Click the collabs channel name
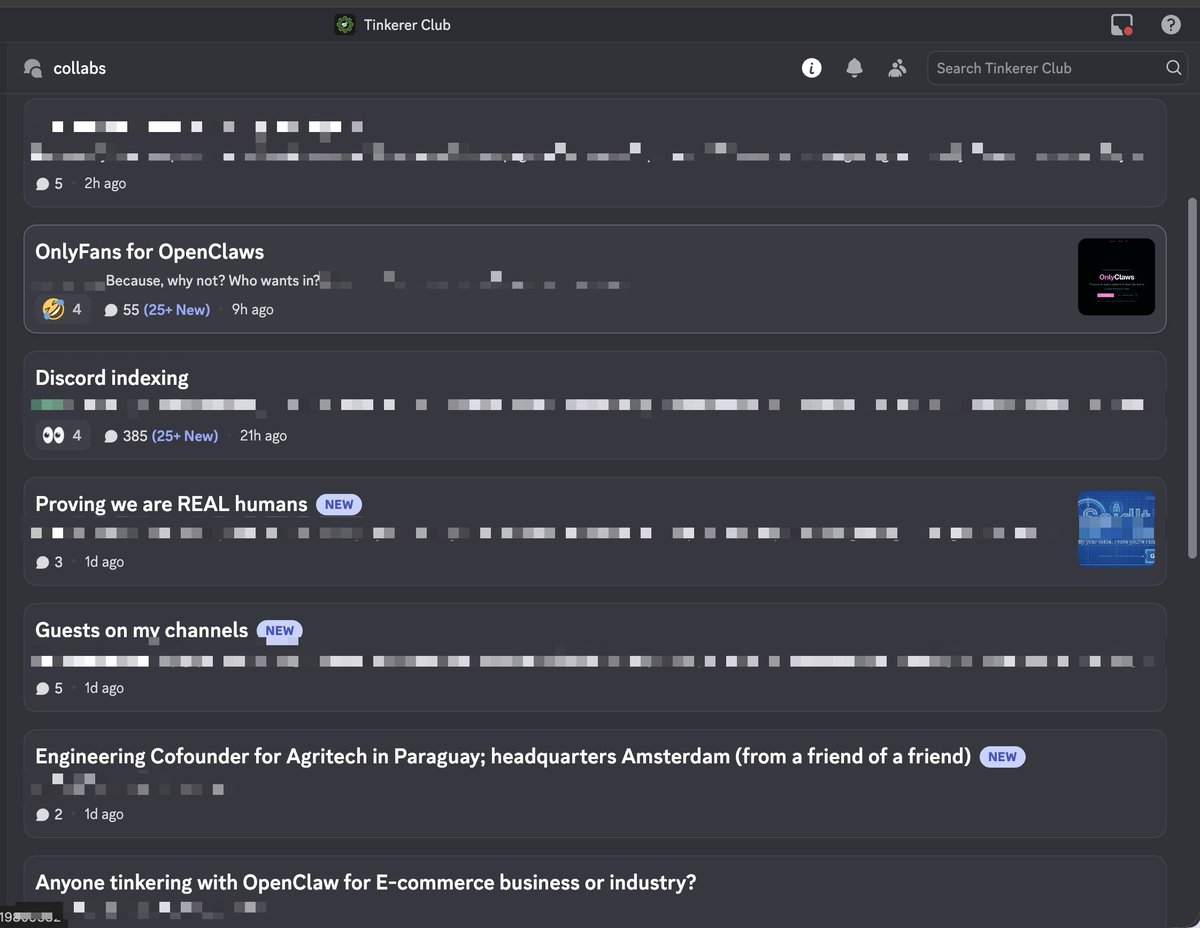This screenshot has width=1200, height=928. tap(80, 68)
